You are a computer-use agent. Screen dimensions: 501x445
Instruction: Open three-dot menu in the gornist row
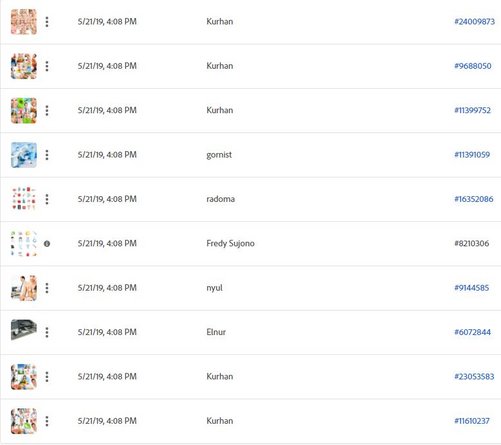click(x=47, y=155)
